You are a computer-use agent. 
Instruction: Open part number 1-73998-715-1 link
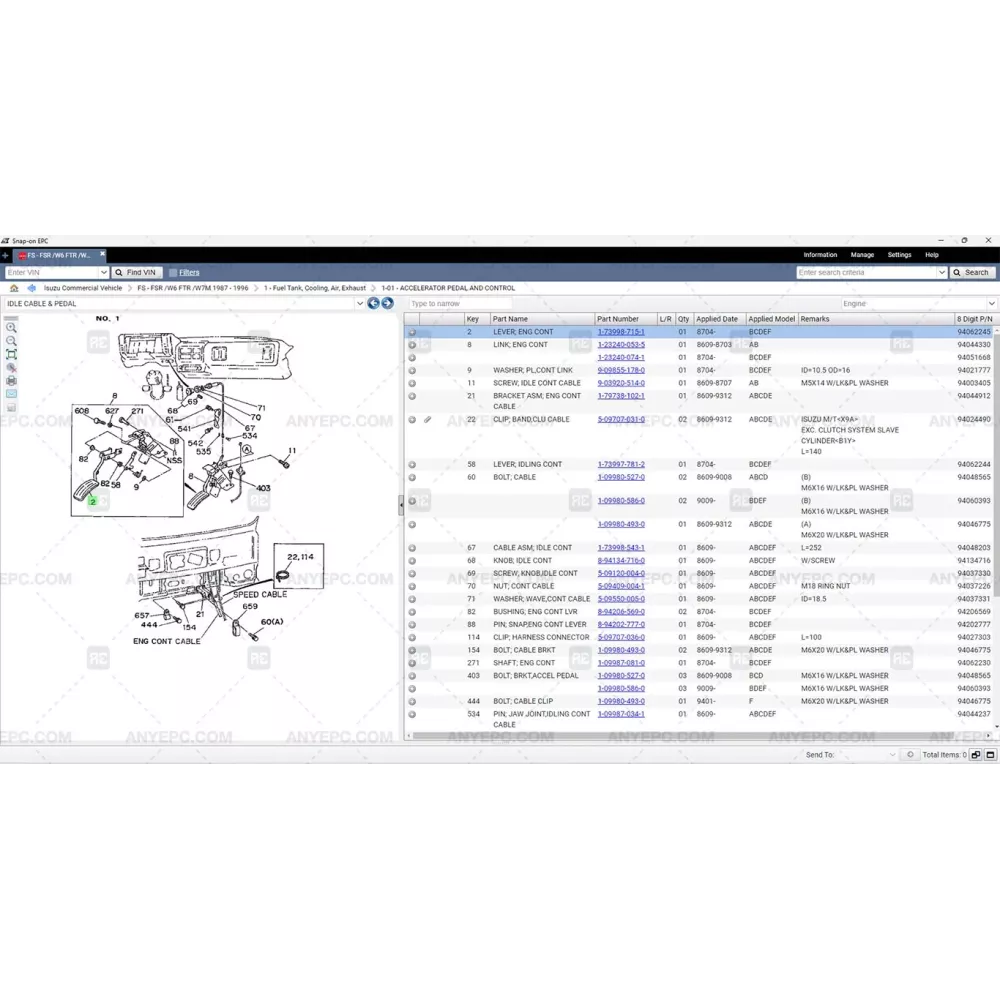tap(620, 332)
